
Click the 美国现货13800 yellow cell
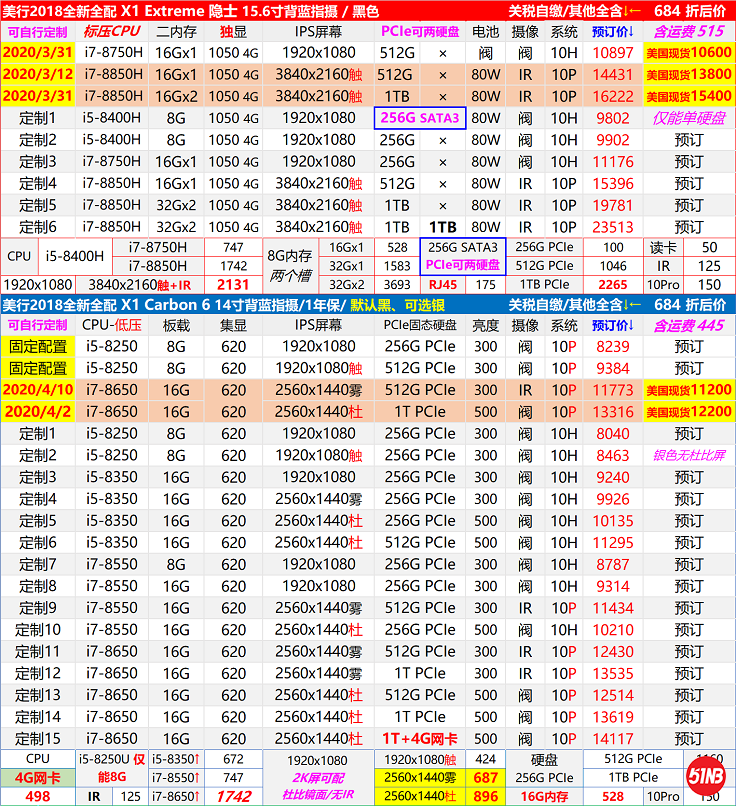point(688,75)
